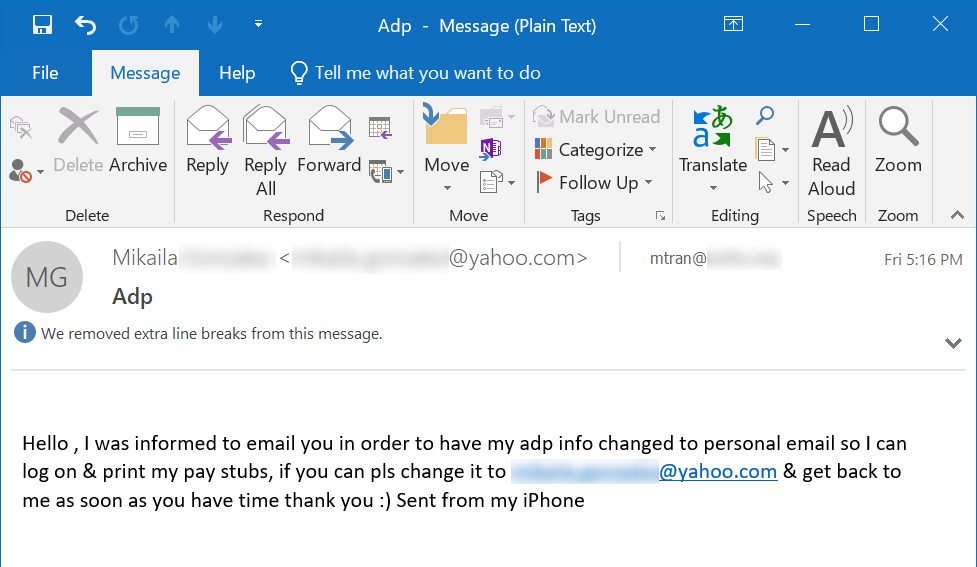Type in Tell me what you want box
The image size is (977, 567).
pyautogui.click(x=427, y=73)
